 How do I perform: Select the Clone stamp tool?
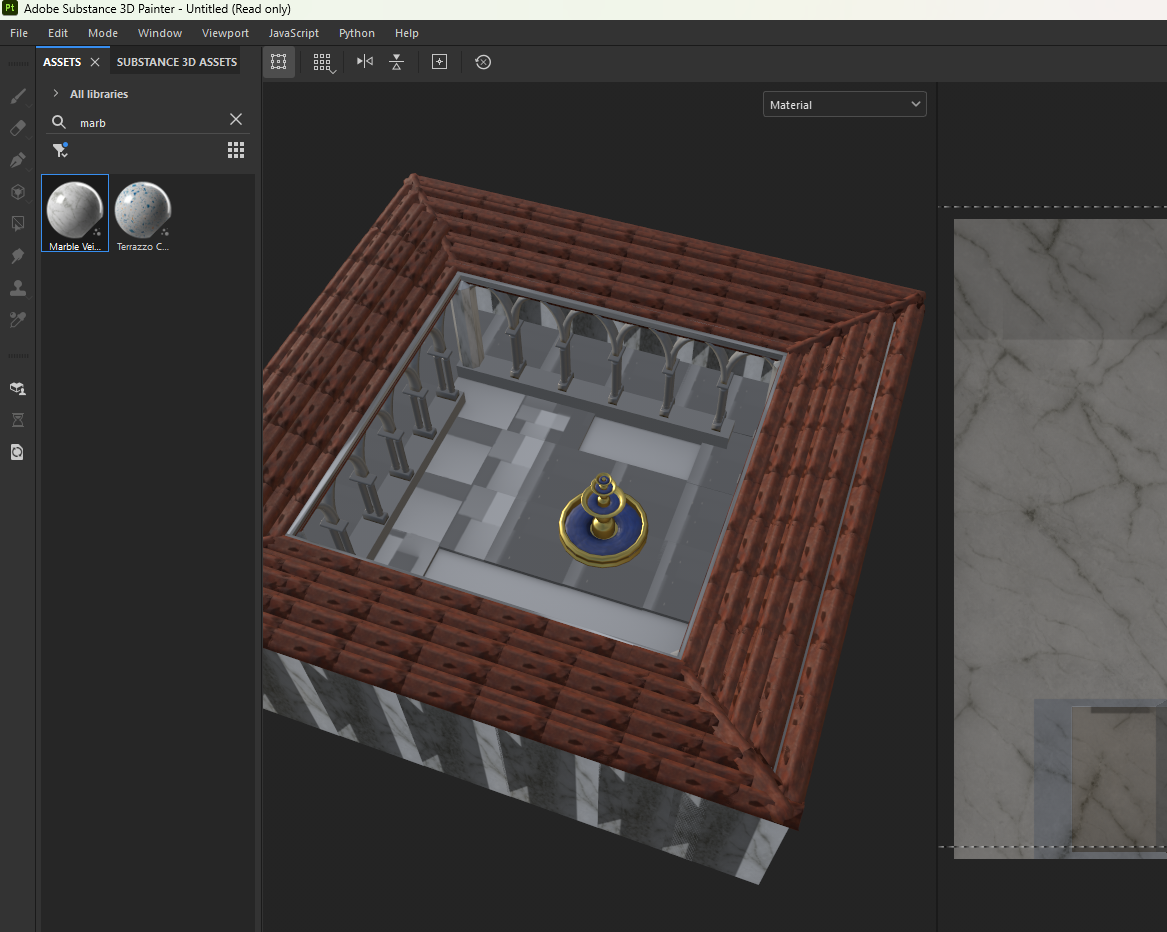16,288
